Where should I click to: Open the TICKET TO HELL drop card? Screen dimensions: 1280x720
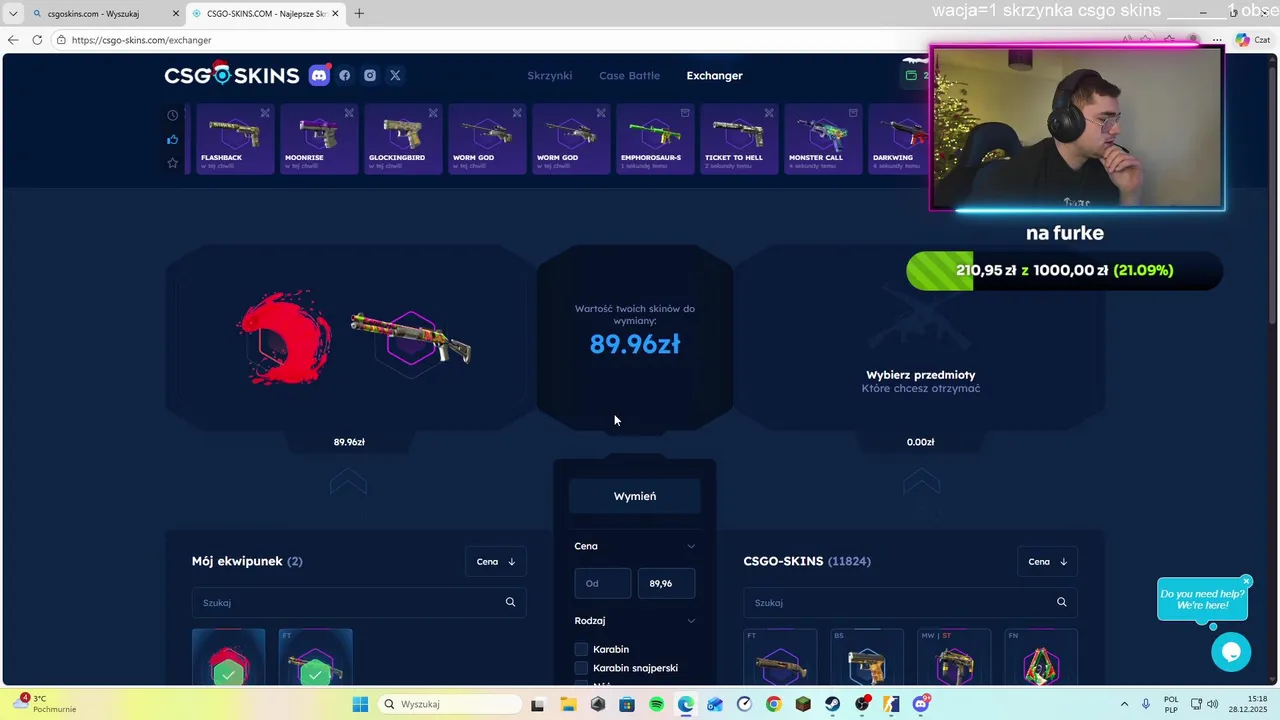(739, 139)
